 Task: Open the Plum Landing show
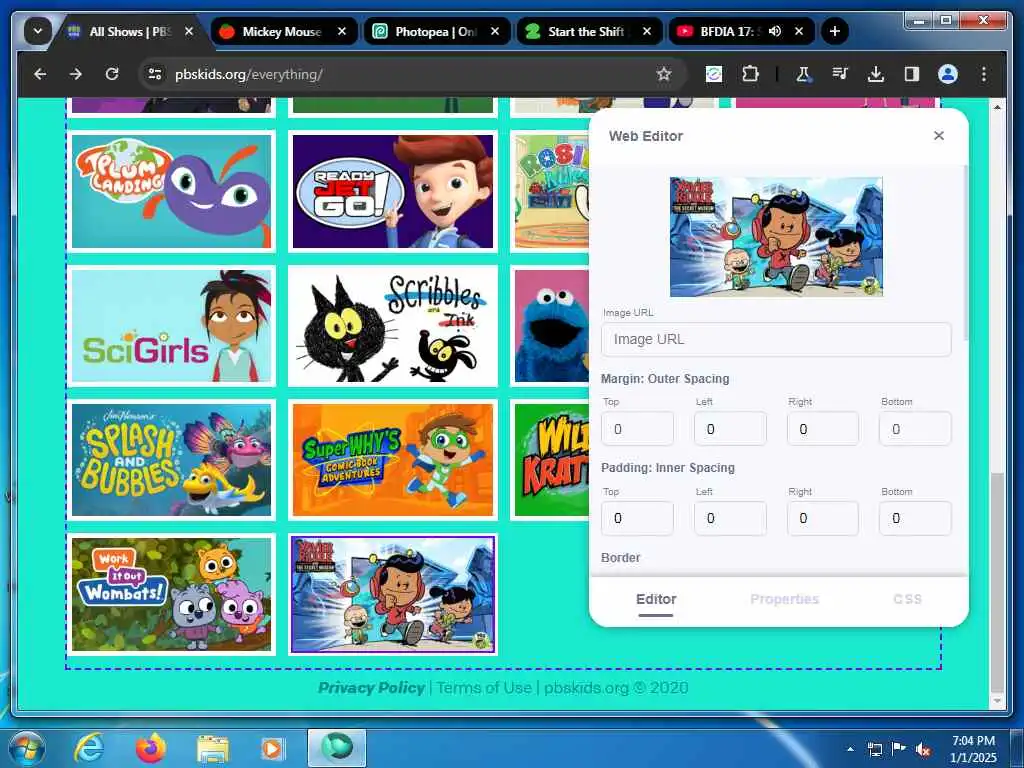(171, 191)
